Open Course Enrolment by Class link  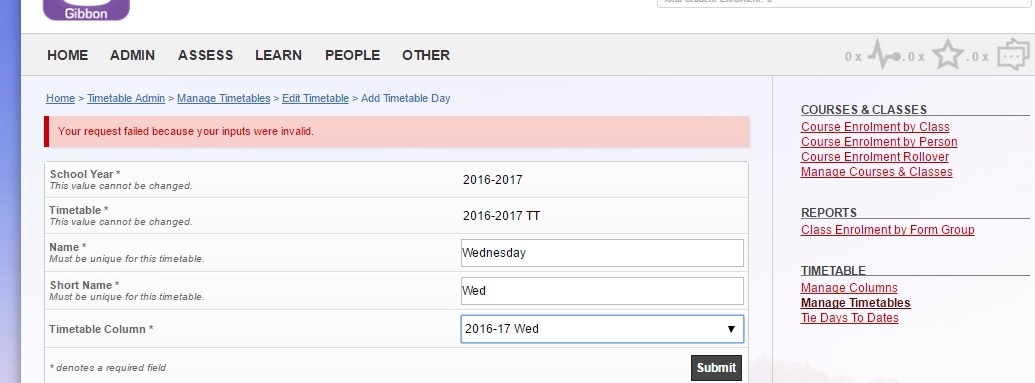[x=875, y=127]
